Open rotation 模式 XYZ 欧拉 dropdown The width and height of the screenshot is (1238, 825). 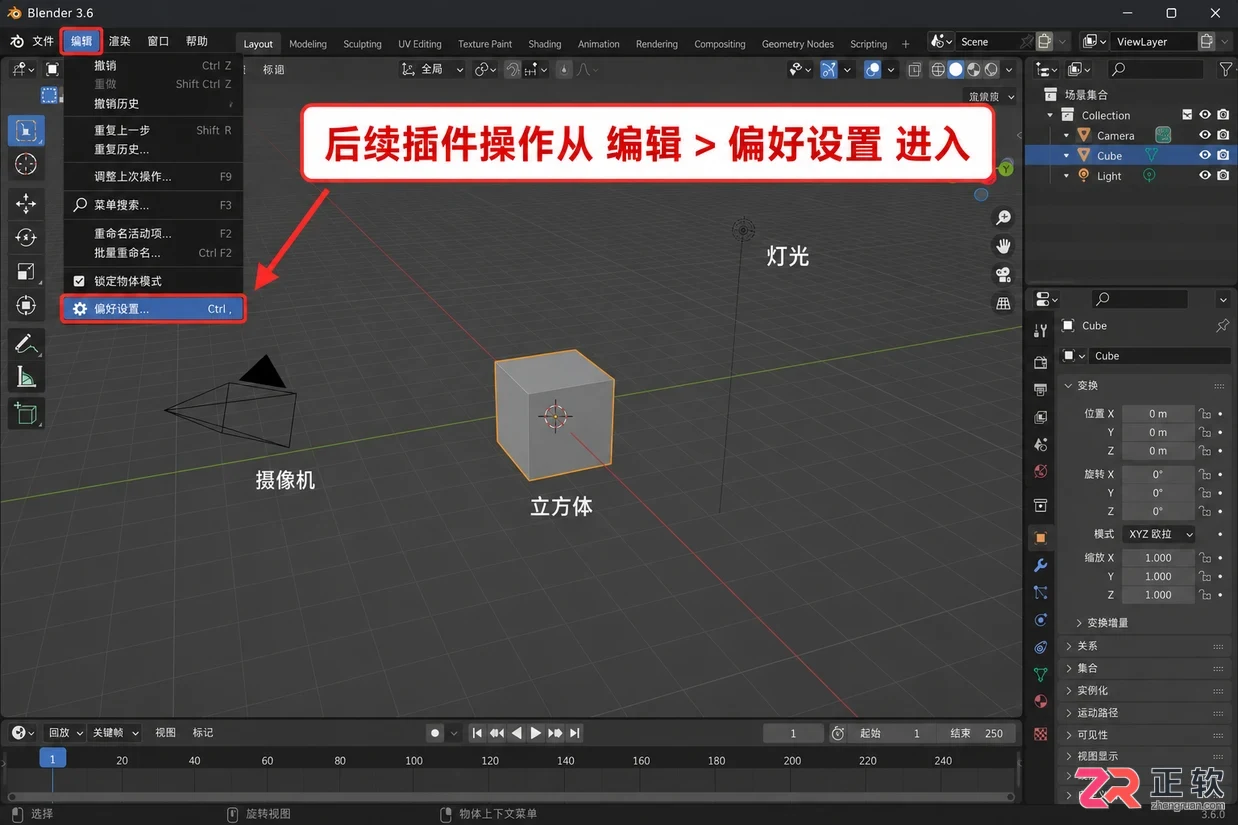(x=1159, y=534)
